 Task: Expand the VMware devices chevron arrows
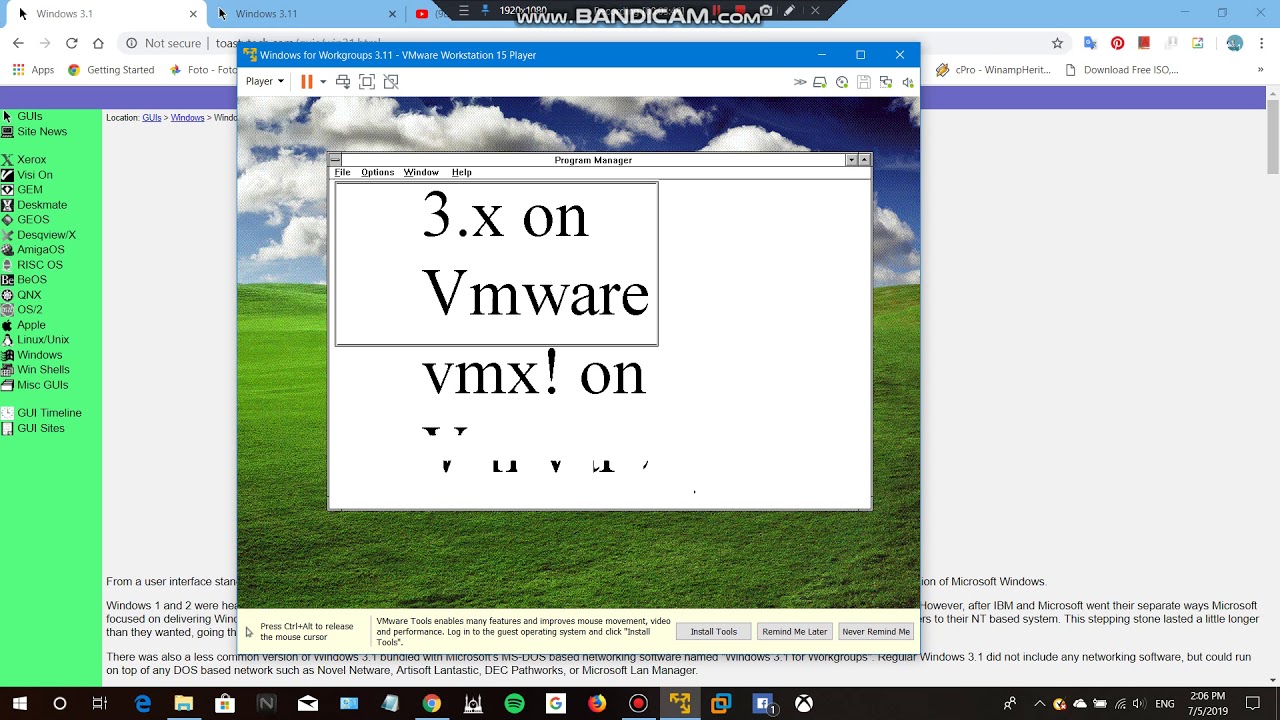(800, 82)
